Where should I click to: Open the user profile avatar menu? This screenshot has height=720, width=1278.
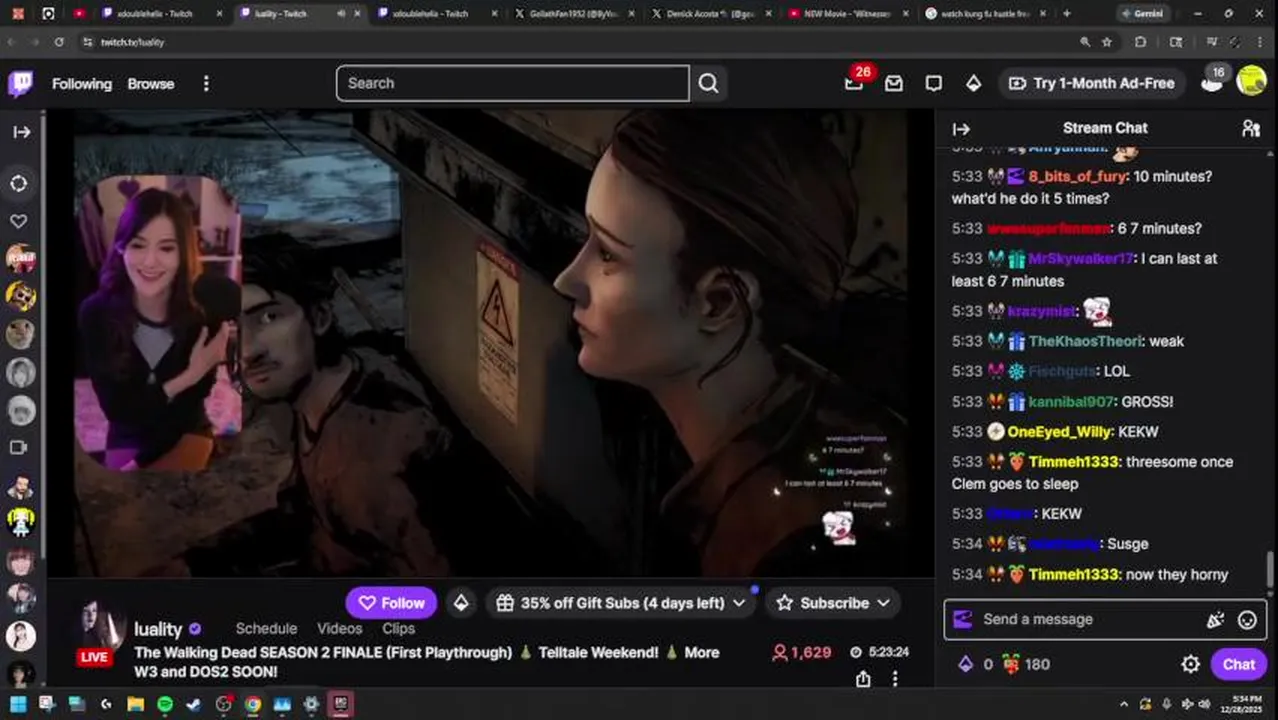[x=1252, y=81]
